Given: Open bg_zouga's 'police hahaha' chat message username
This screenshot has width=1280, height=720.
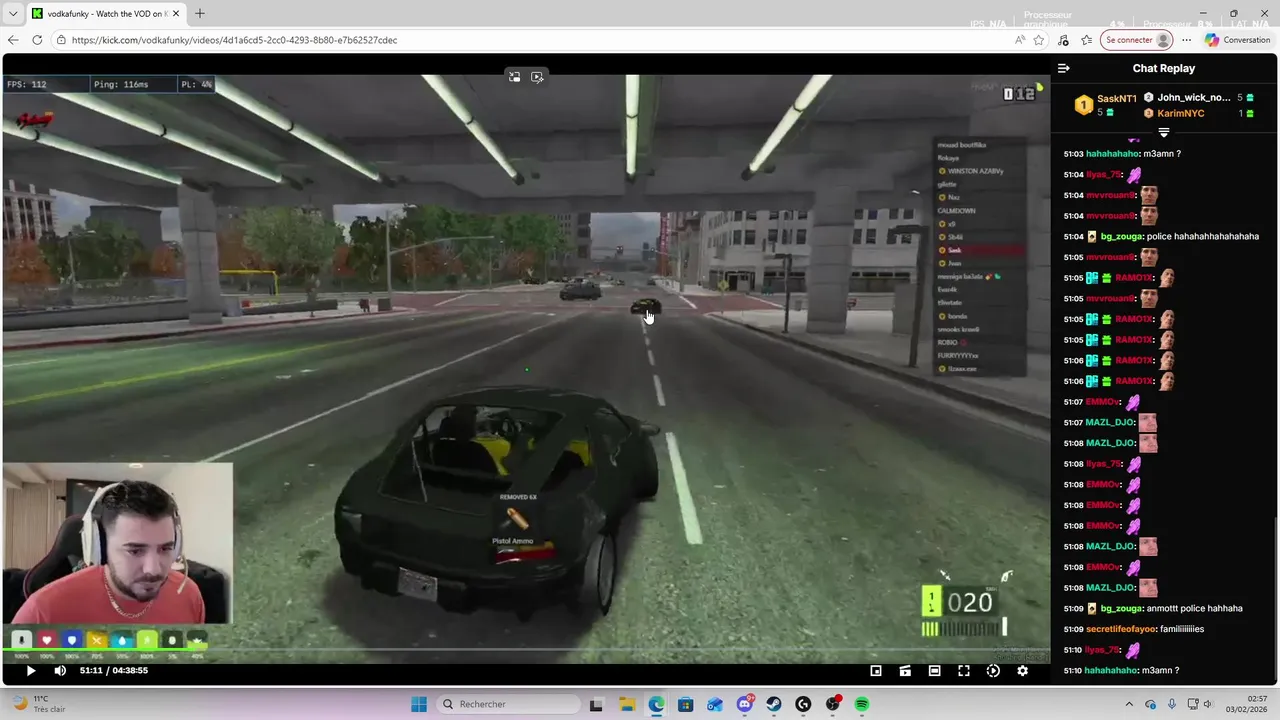Looking at the screenshot, I should point(1121,237).
